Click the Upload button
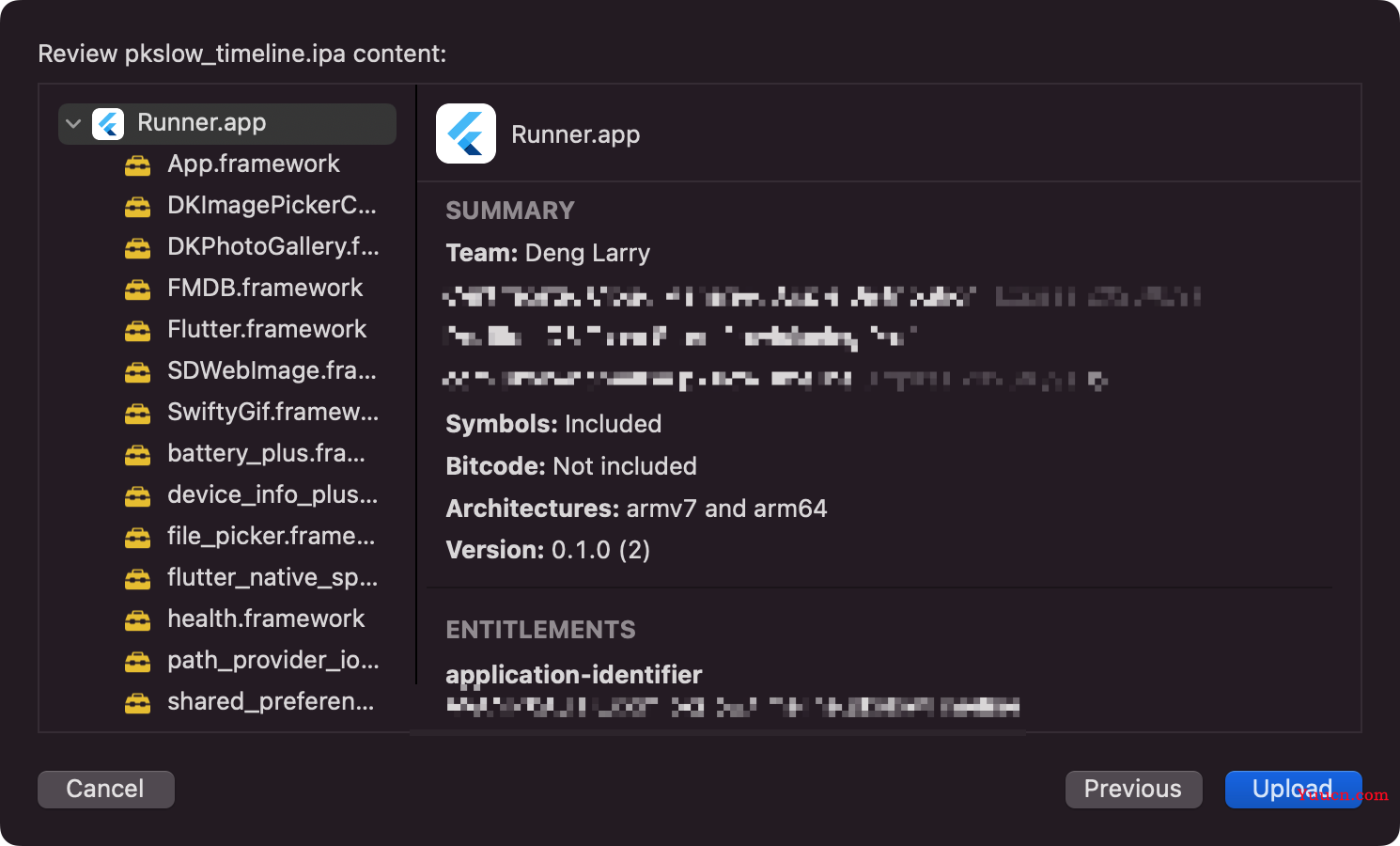The height and width of the screenshot is (846, 1400). (x=1294, y=790)
